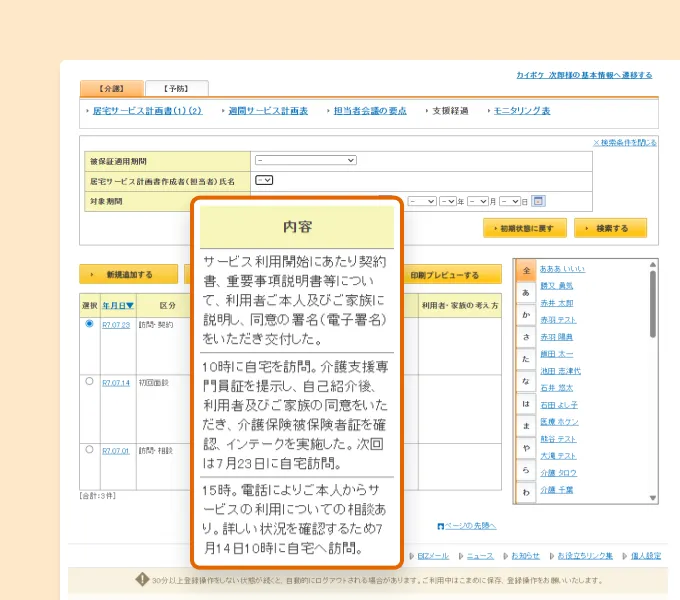Click the 新規追加する button
This screenshot has width=680, height=600.
point(128,274)
